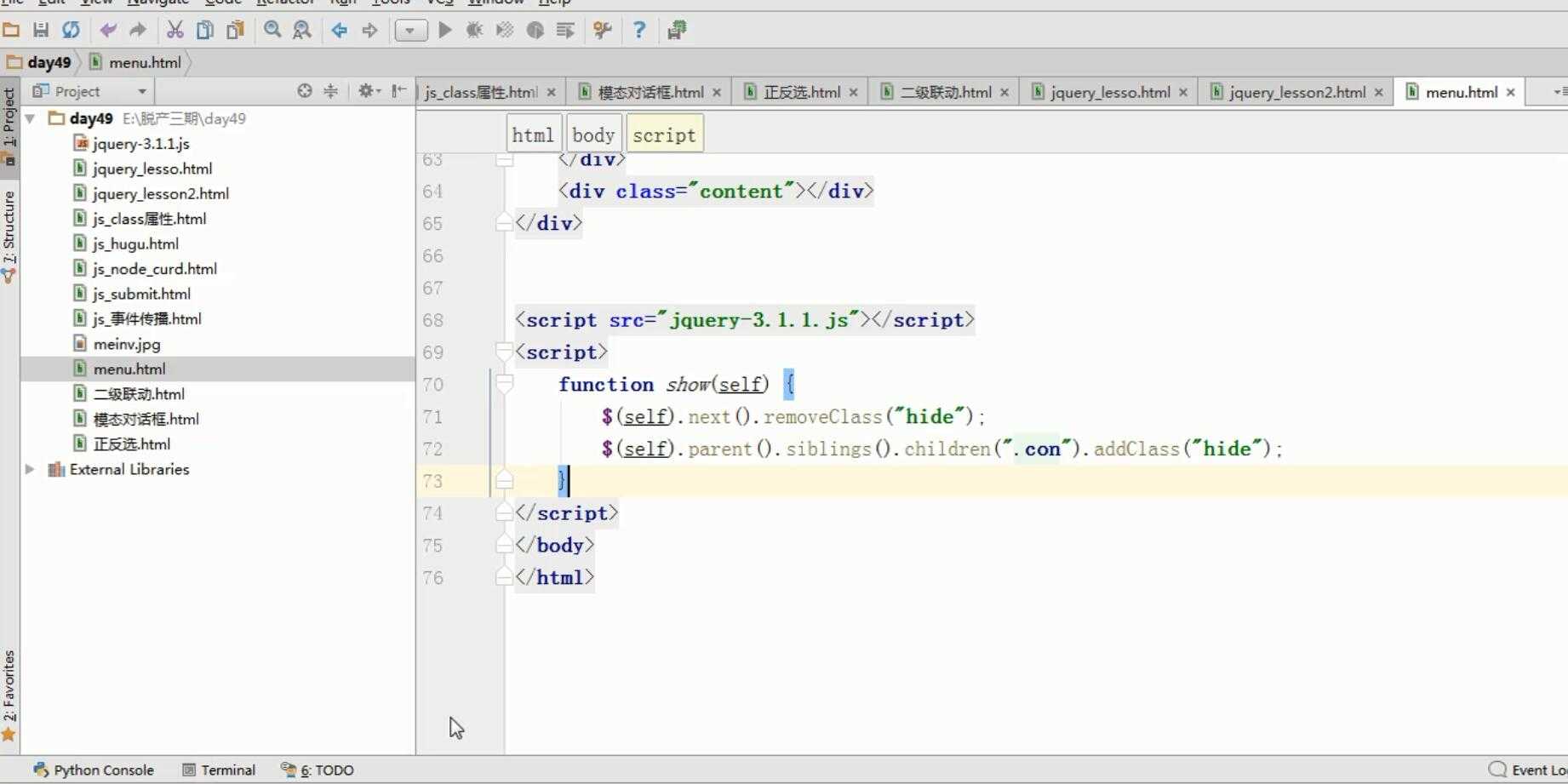The height and width of the screenshot is (784, 1568).
Task: Click the script breadcrumb button
Action: (x=665, y=134)
